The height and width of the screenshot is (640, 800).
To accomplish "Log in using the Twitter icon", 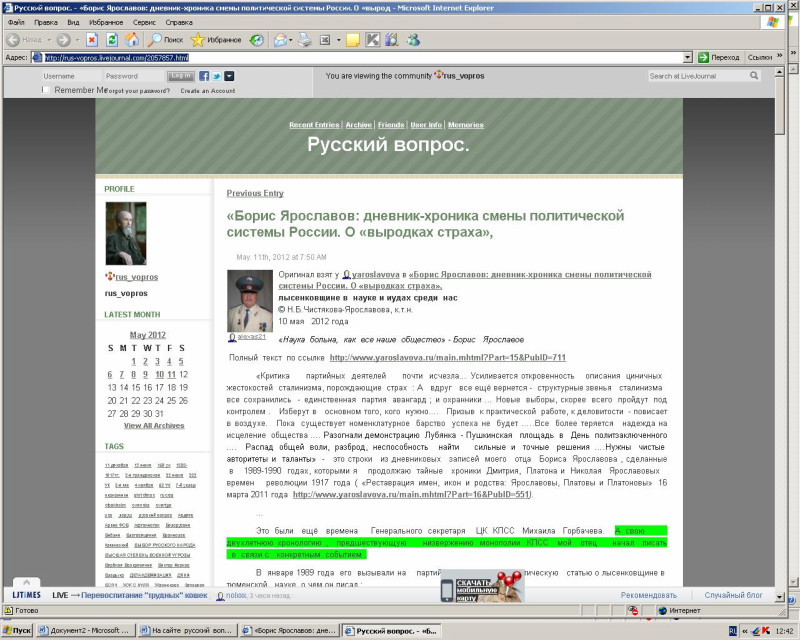I will coord(217,76).
